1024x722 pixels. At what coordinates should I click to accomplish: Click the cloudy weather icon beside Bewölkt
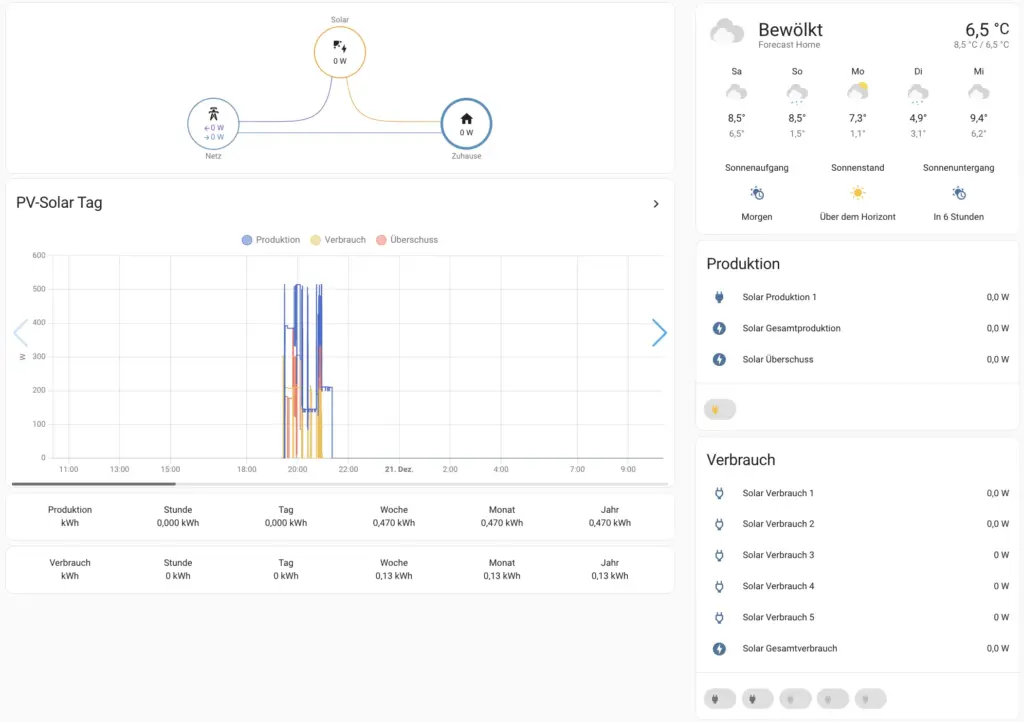tap(727, 33)
